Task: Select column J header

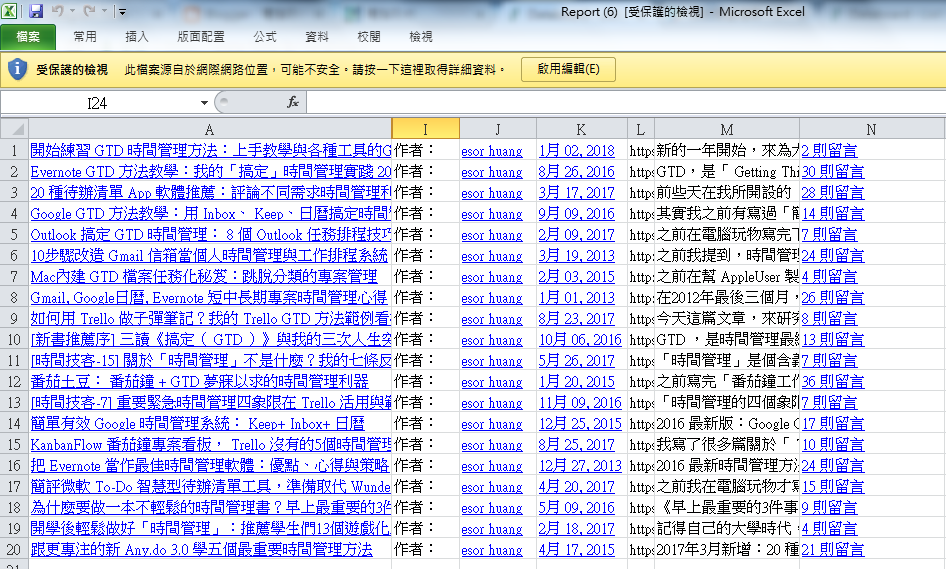Action: click(498, 129)
